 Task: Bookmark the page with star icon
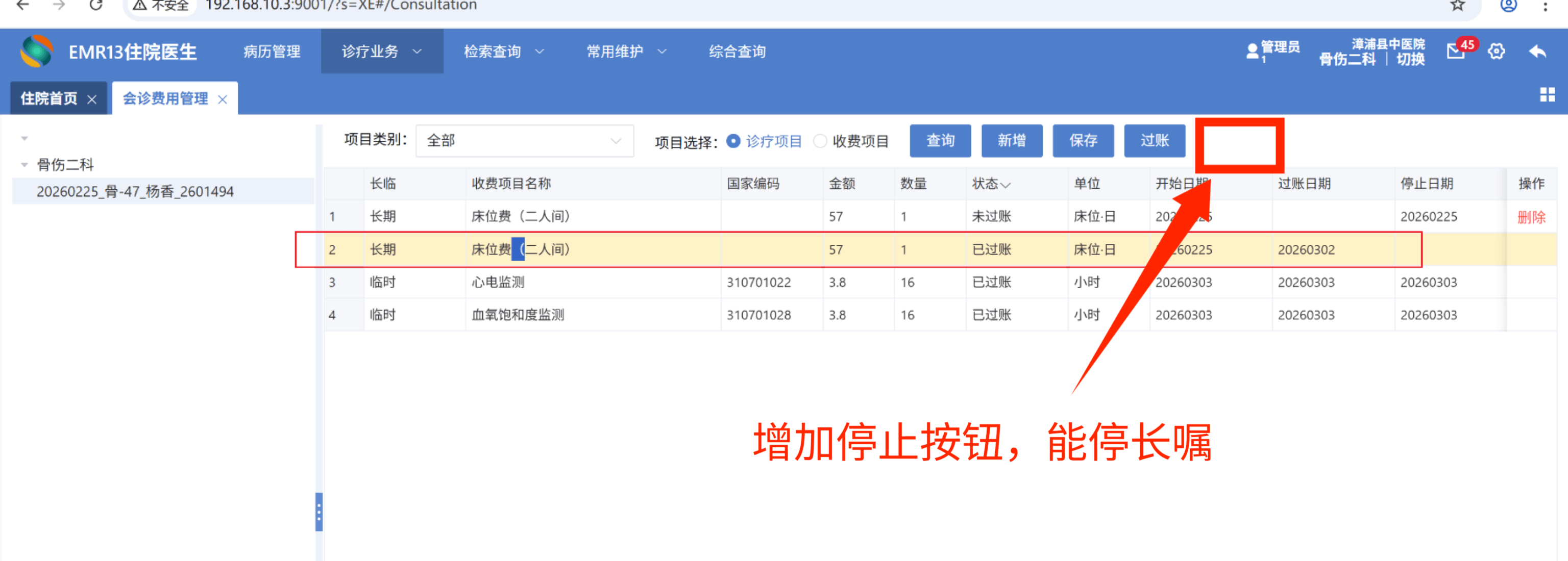pyautogui.click(x=1457, y=6)
